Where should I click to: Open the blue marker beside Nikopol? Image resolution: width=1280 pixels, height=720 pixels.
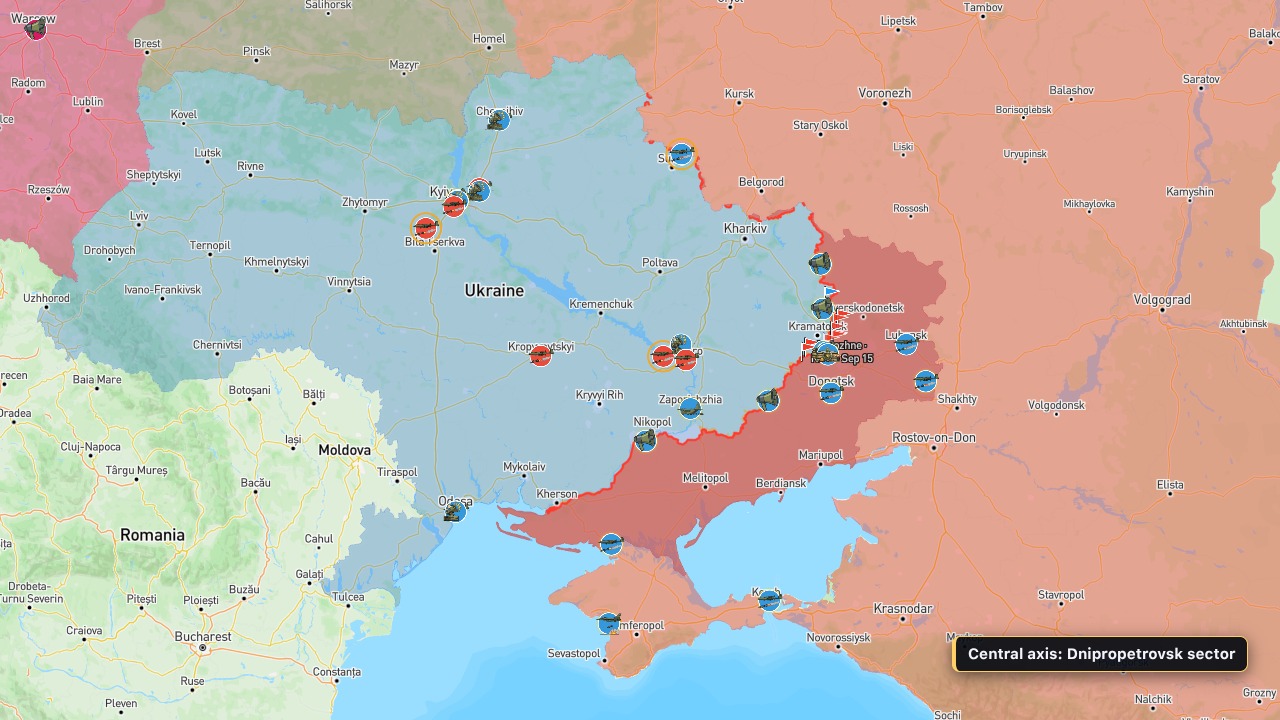click(646, 440)
